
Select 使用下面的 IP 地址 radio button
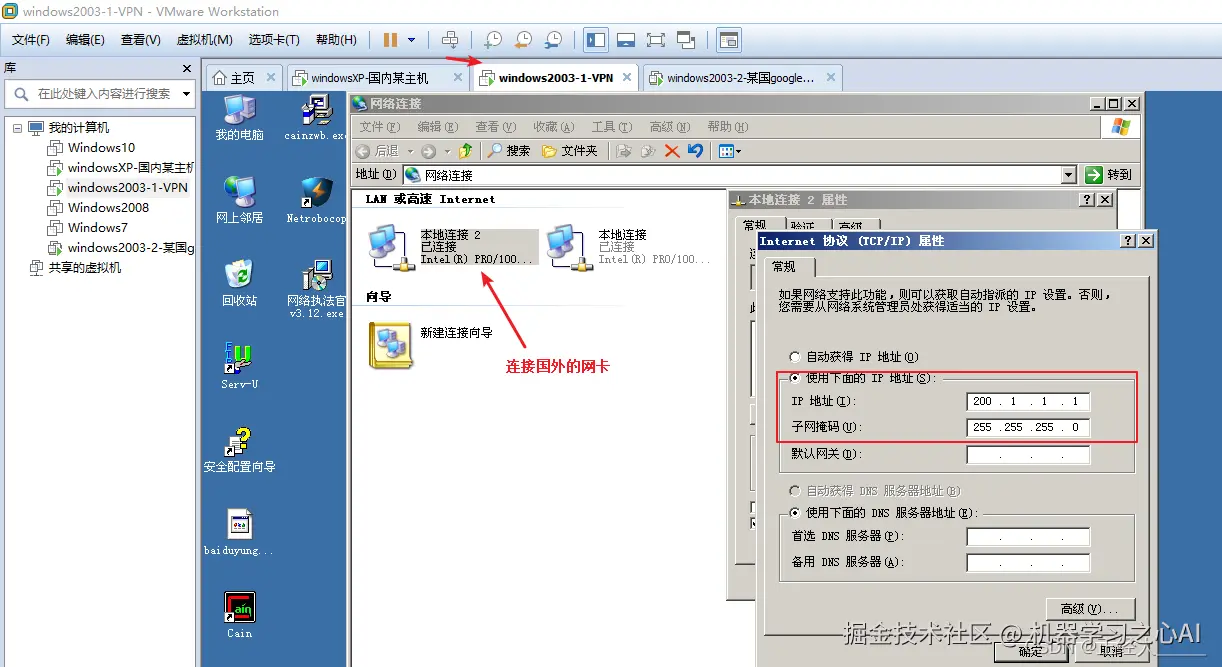tap(795, 378)
